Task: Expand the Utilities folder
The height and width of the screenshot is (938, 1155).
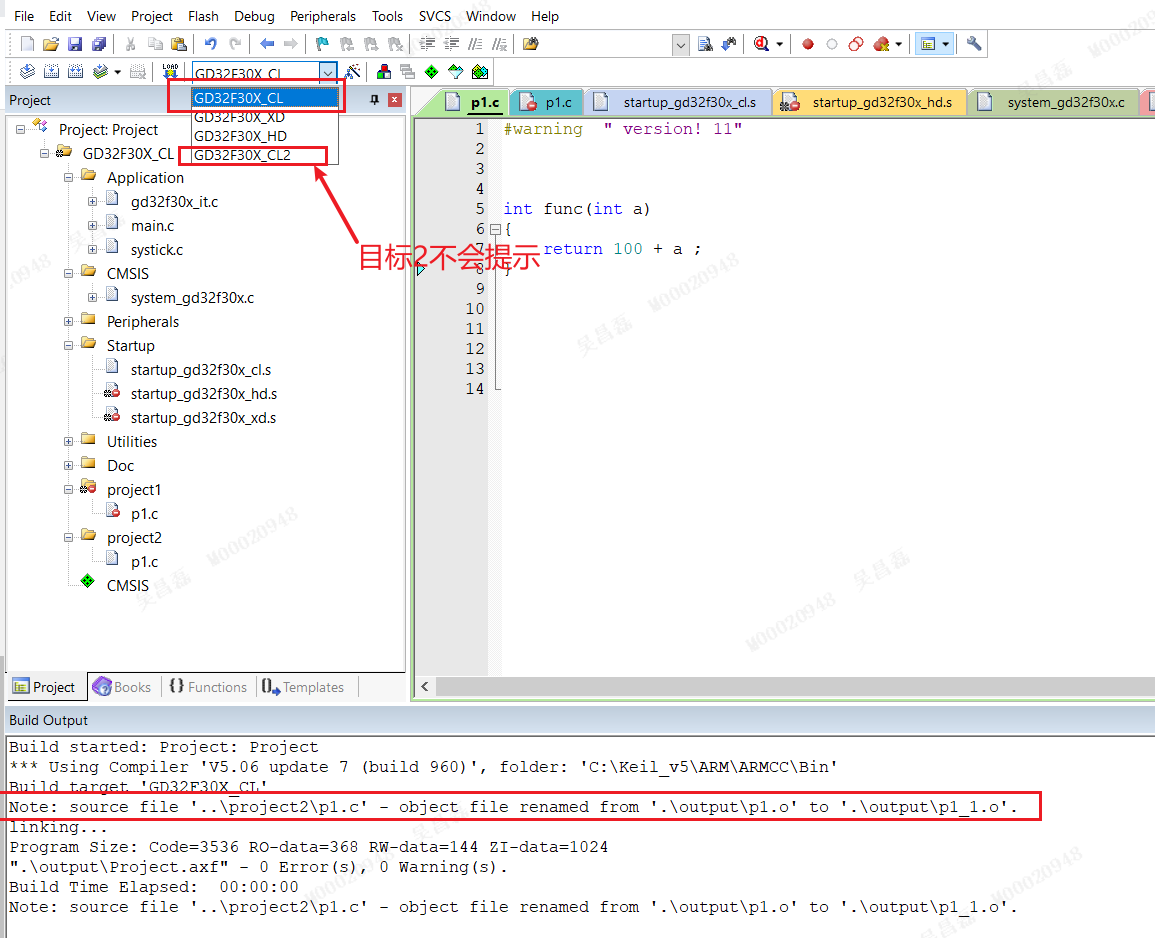Action: [69, 441]
